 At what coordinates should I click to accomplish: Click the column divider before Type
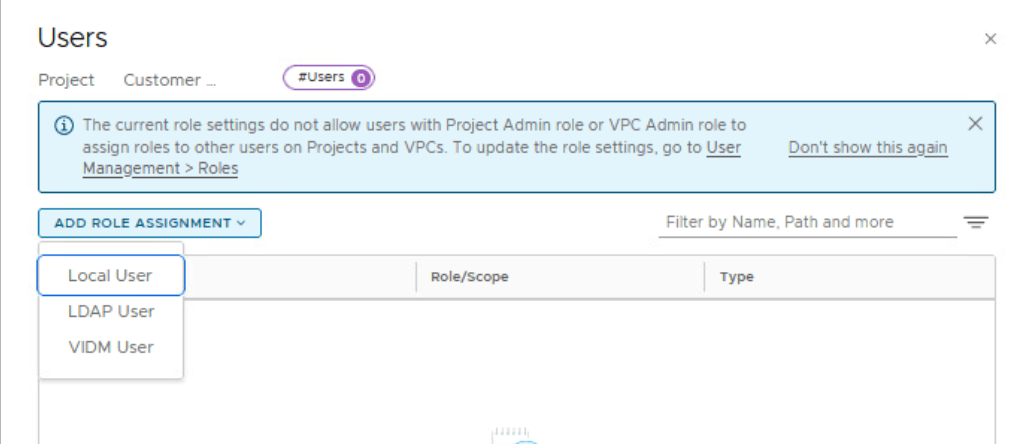tap(704, 277)
